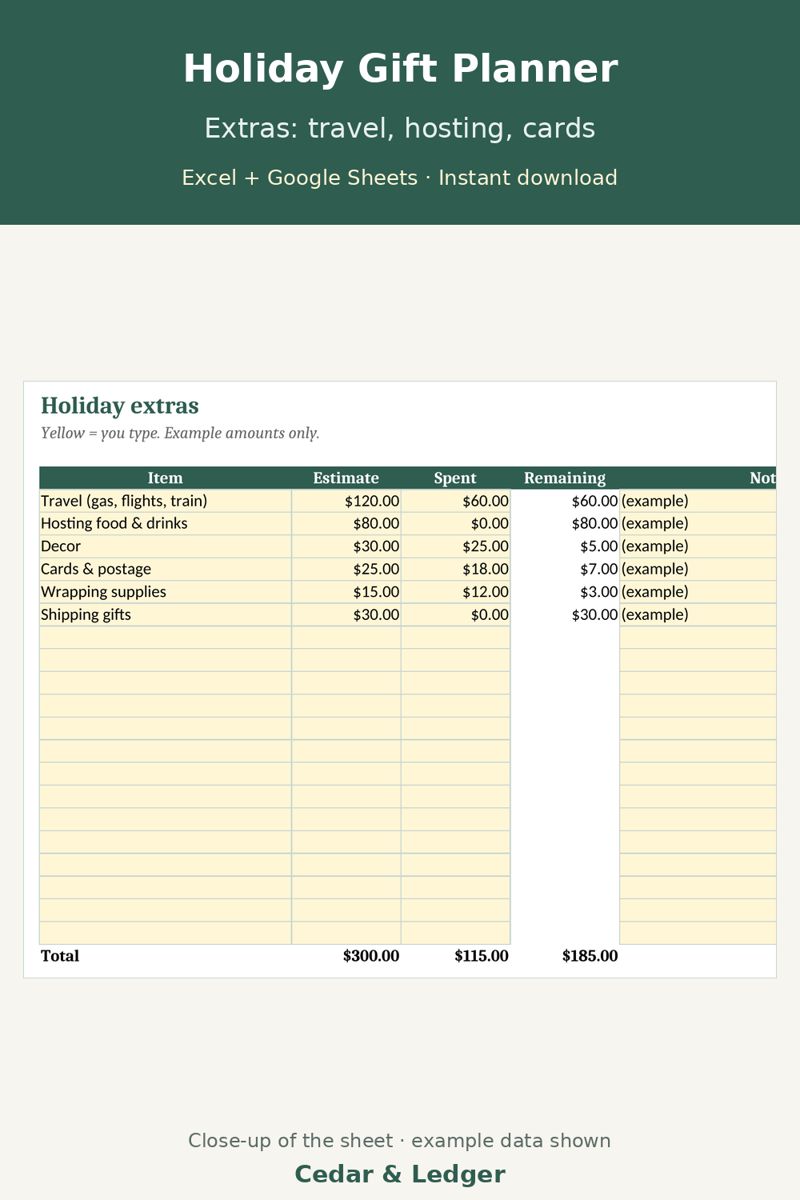Click the '(example)' note in the Travel row
The height and width of the screenshot is (1200, 800).
(655, 501)
